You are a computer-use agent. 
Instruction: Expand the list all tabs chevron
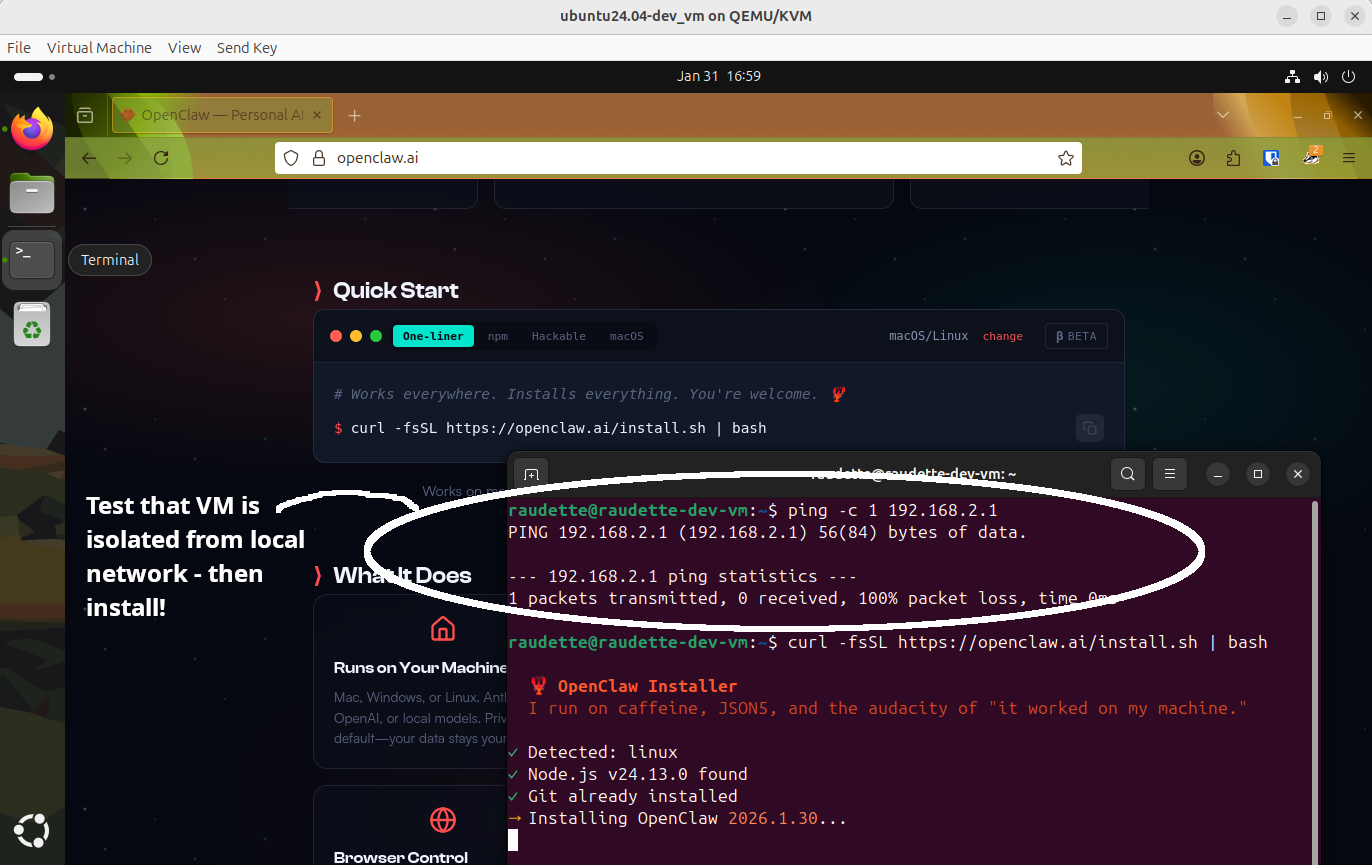click(x=1222, y=115)
